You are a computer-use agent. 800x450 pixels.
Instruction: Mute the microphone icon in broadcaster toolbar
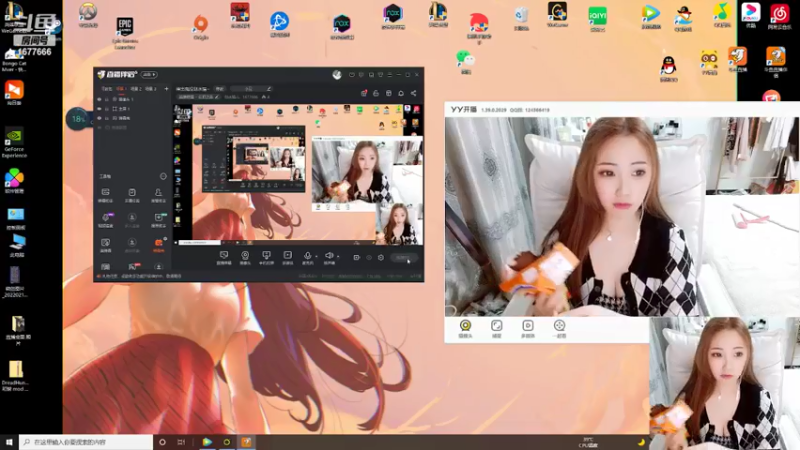point(307,258)
